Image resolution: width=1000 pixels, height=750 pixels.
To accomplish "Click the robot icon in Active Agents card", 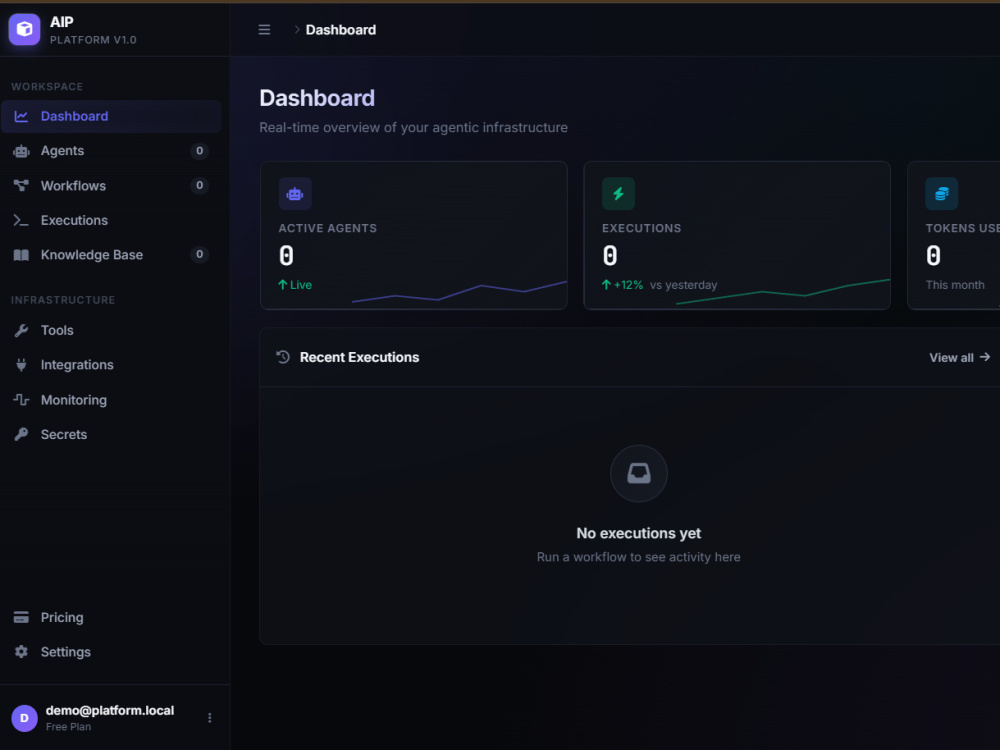I will click(x=295, y=194).
